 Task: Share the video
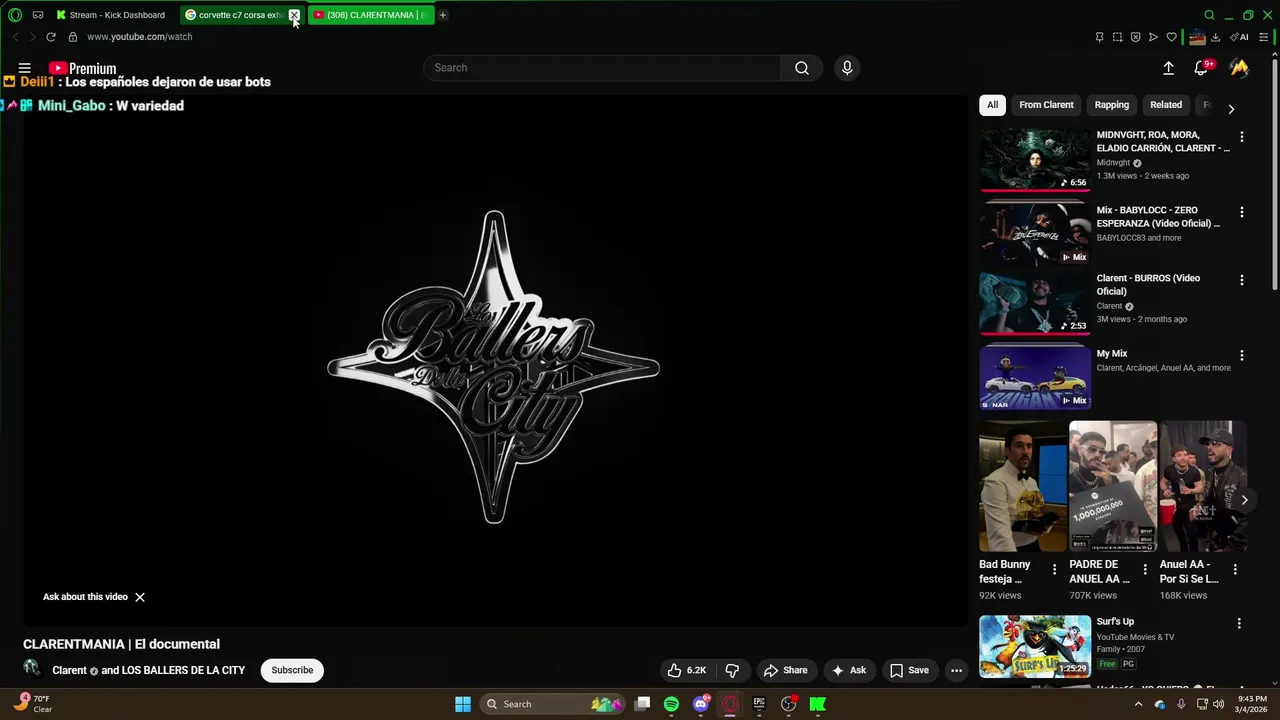(785, 670)
